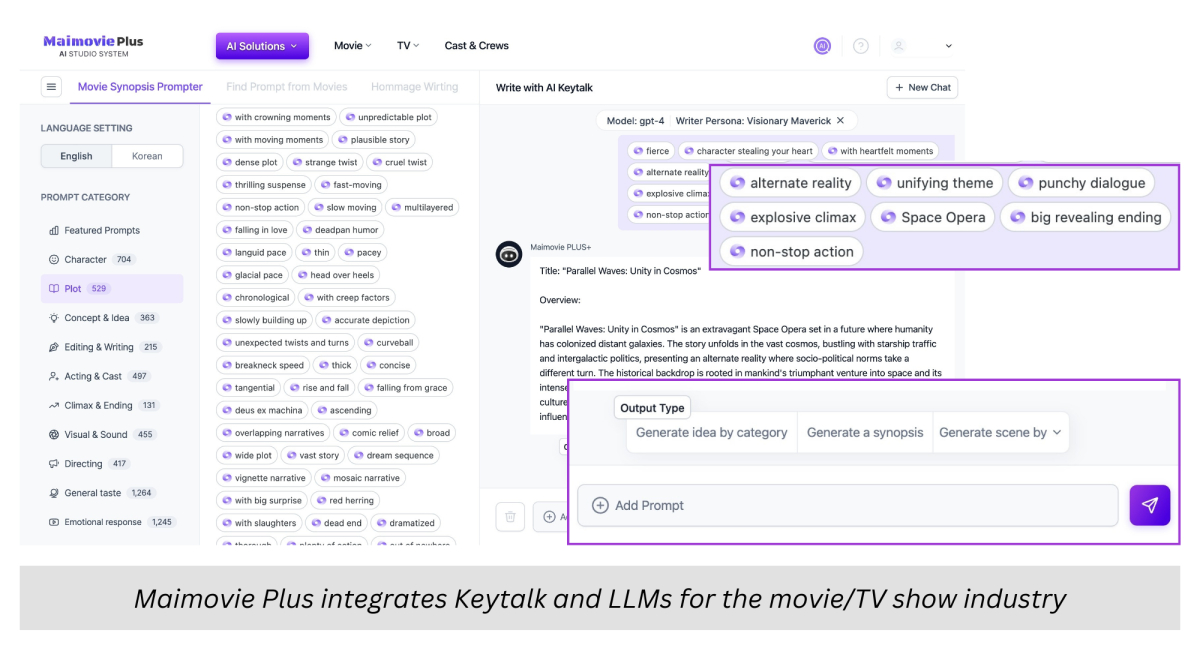
Task: Click 'big revealing ending' chip
Action: click(1085, 217)
